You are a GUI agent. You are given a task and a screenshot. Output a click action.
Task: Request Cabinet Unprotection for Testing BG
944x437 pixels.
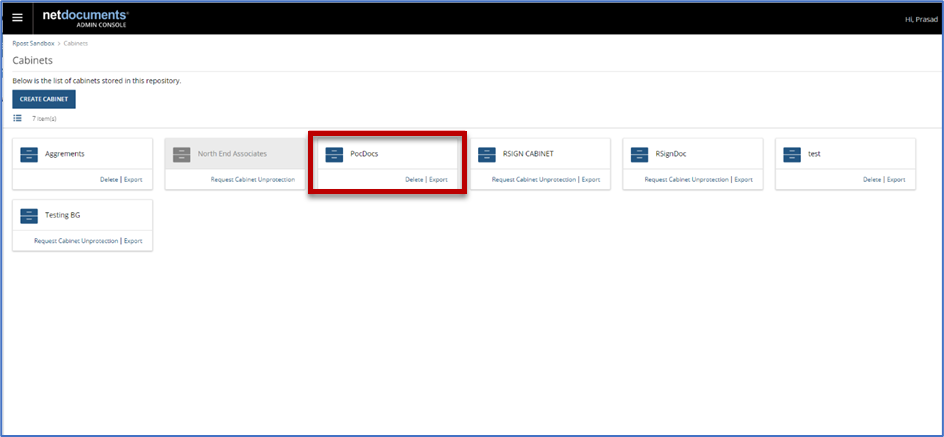[x=77, y=241]
